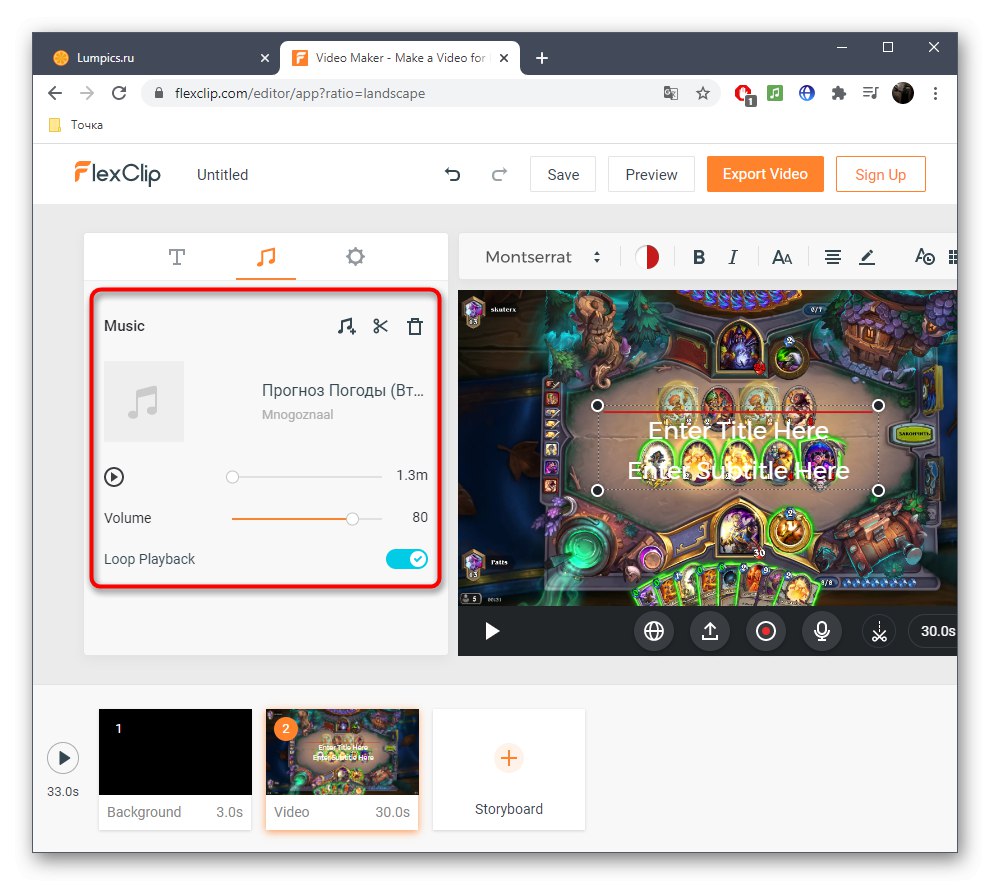Viewport: 990px width, 885px height.
Task: Click the Sign Up button
Action: click(x=880, y=174)
